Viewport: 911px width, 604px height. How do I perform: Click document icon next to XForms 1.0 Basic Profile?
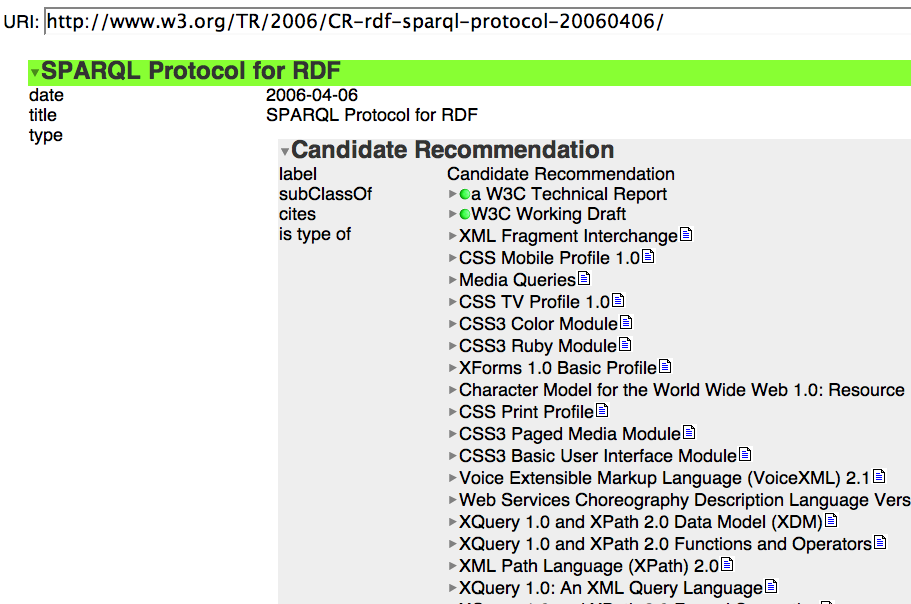[x=665, y=367]
